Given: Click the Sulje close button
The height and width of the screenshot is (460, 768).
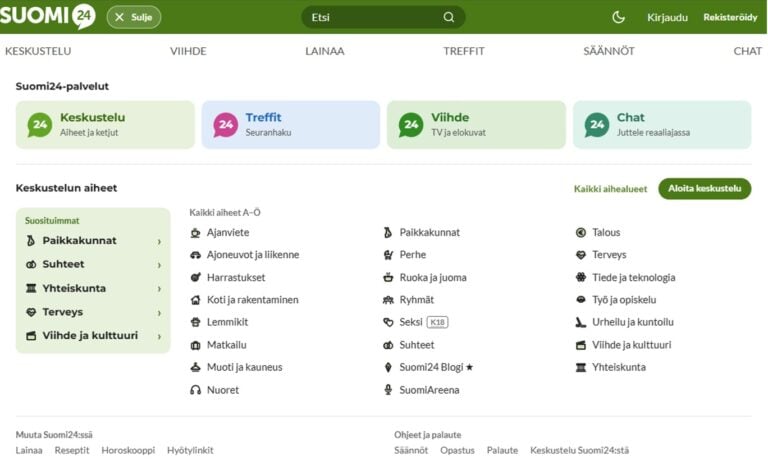Looking at the screenshot, I should 134,17.
